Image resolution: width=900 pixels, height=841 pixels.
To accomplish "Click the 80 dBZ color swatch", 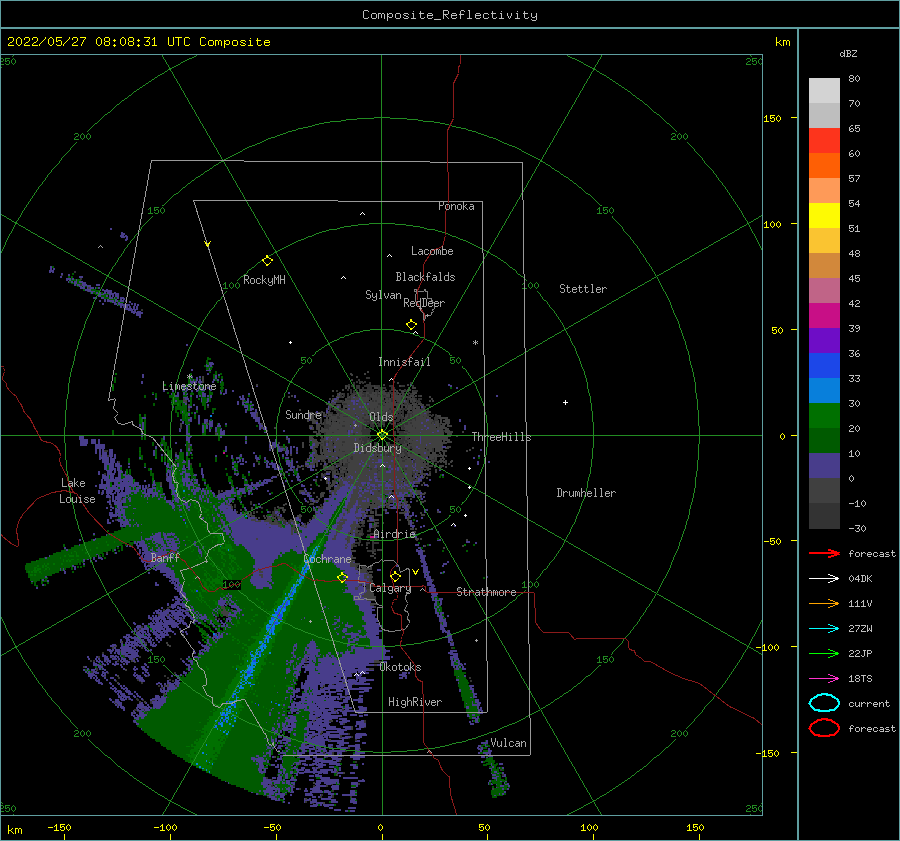I will (x=824, y=90).
